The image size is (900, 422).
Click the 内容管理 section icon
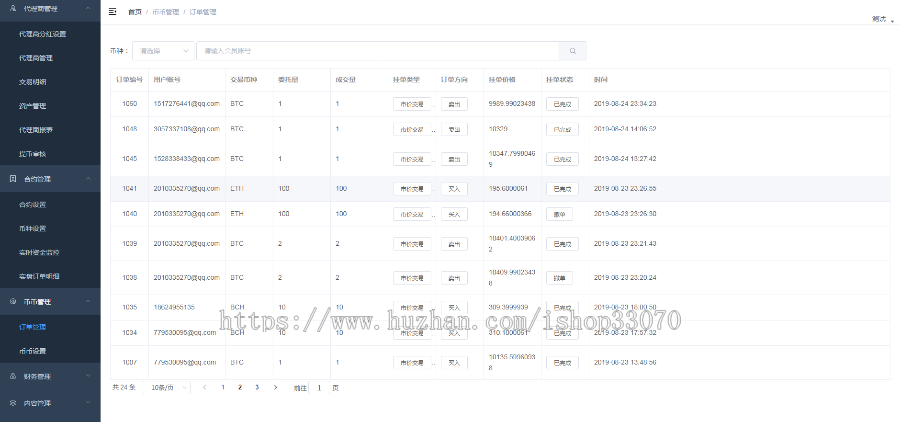(13, 402)
